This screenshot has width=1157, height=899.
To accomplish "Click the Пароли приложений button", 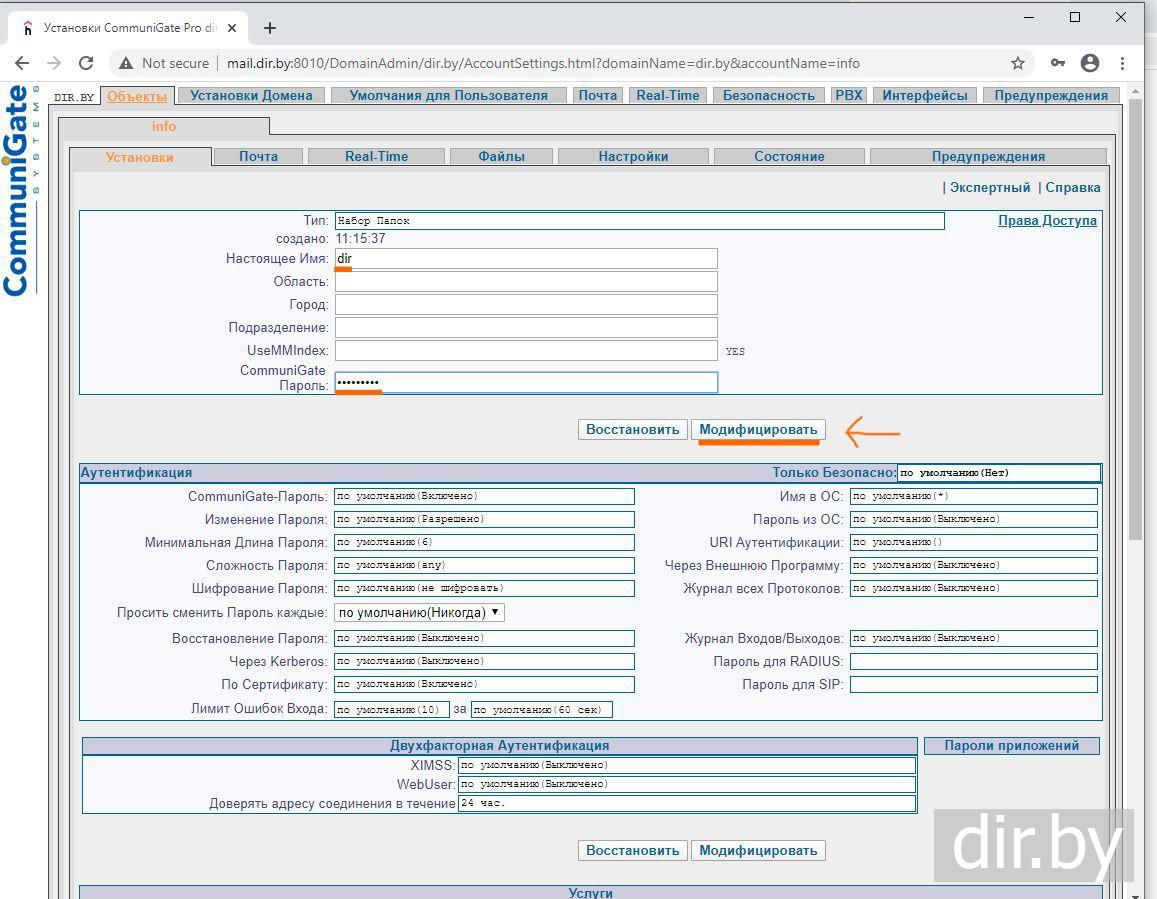I will point(1011,745).
